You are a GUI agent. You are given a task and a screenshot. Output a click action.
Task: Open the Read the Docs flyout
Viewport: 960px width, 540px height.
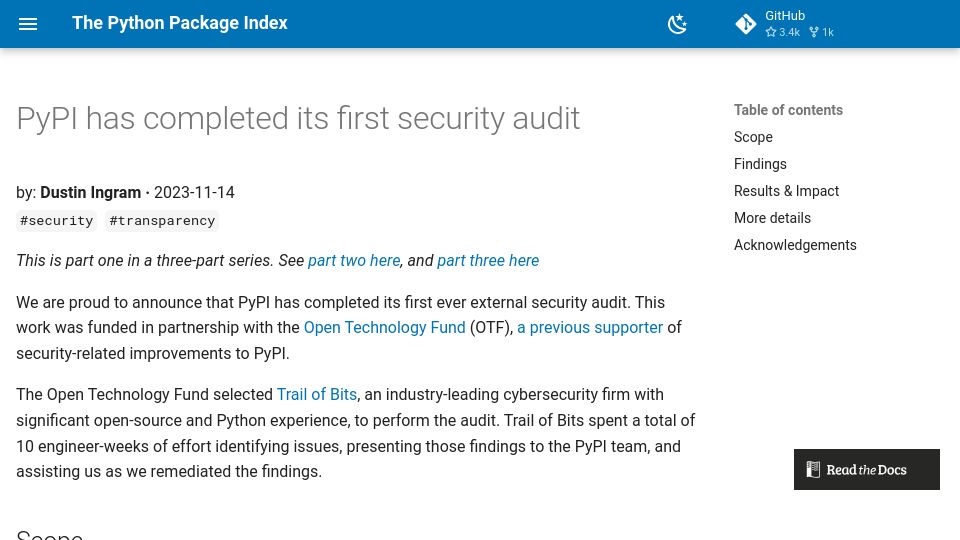point(866,470)
